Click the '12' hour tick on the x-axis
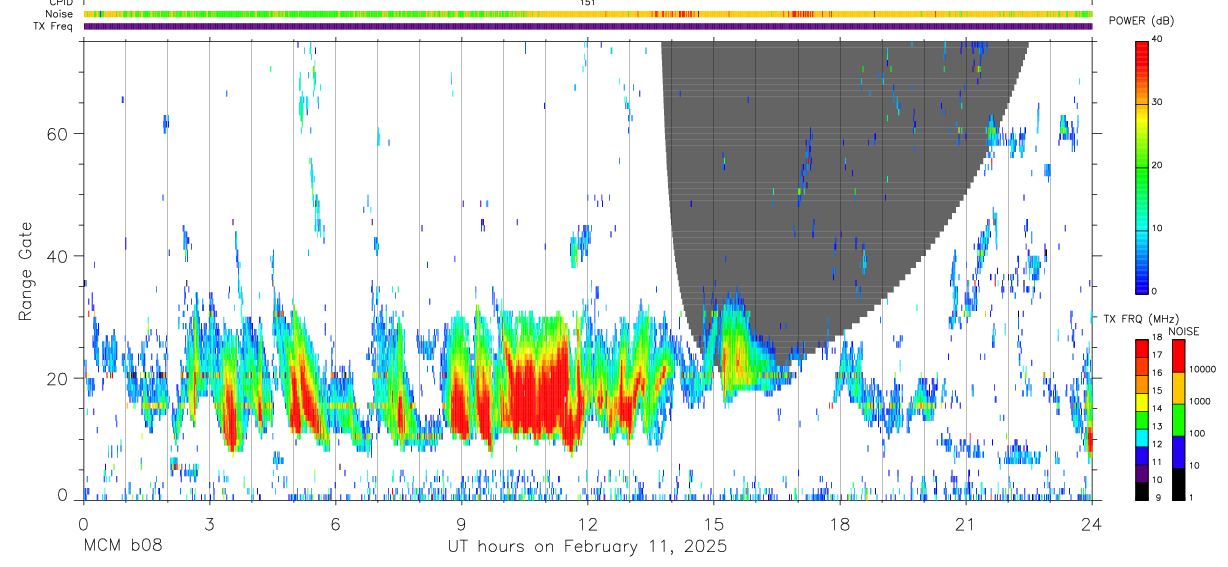The image size is (1228, 567). pyautogui.click(x=588, y=524)
